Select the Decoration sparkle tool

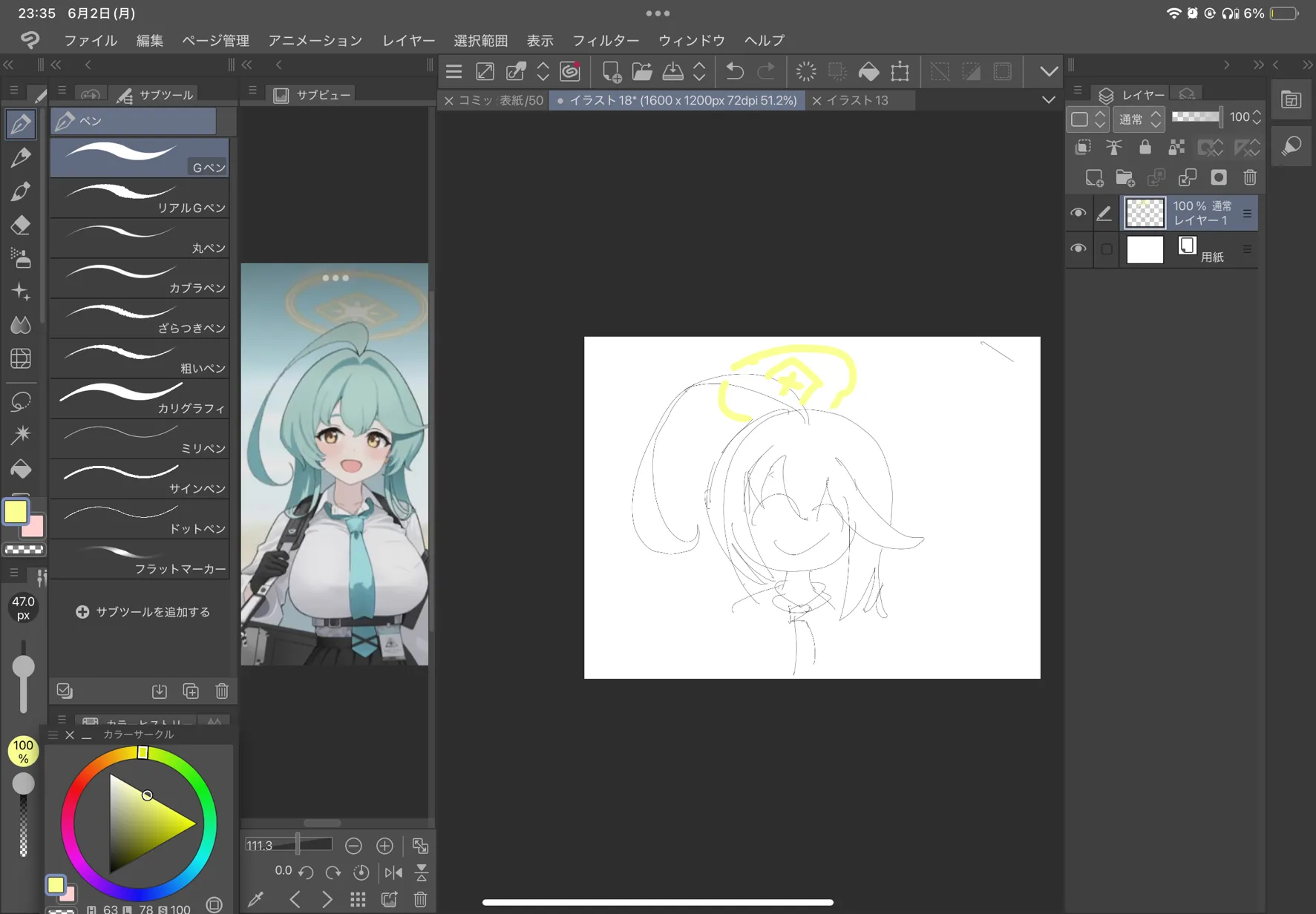(x=21, y=292)
